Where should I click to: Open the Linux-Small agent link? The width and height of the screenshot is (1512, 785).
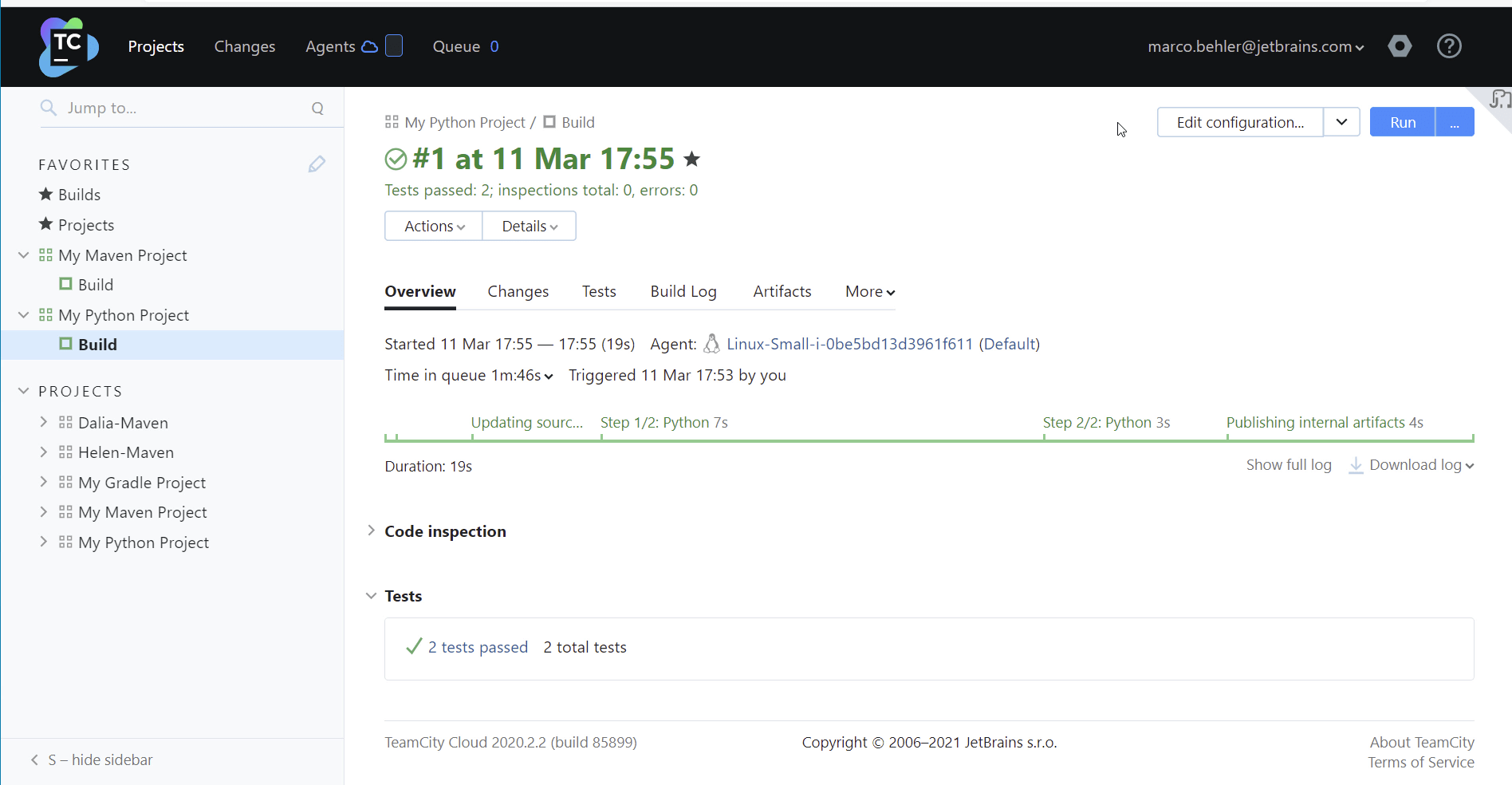[x=849, y=344]
